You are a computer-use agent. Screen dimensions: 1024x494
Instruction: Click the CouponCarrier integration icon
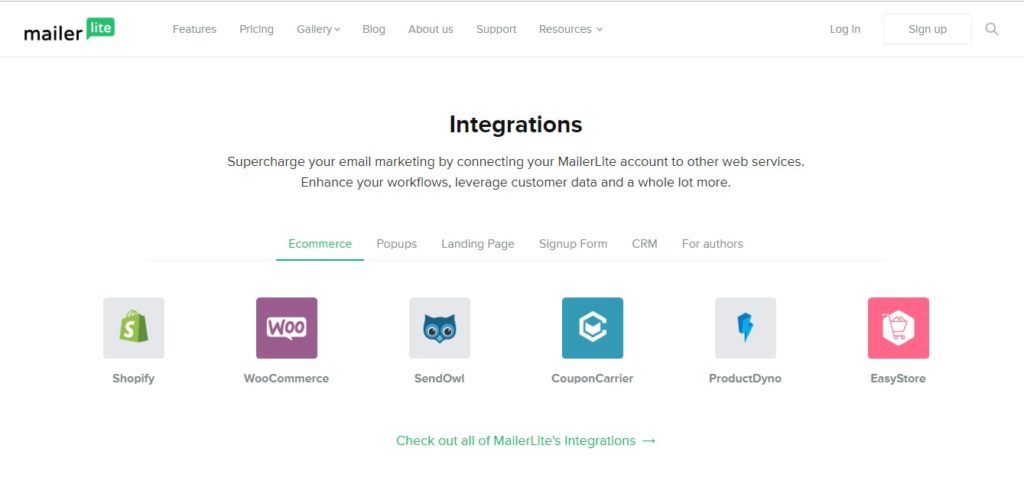[592, 328]
